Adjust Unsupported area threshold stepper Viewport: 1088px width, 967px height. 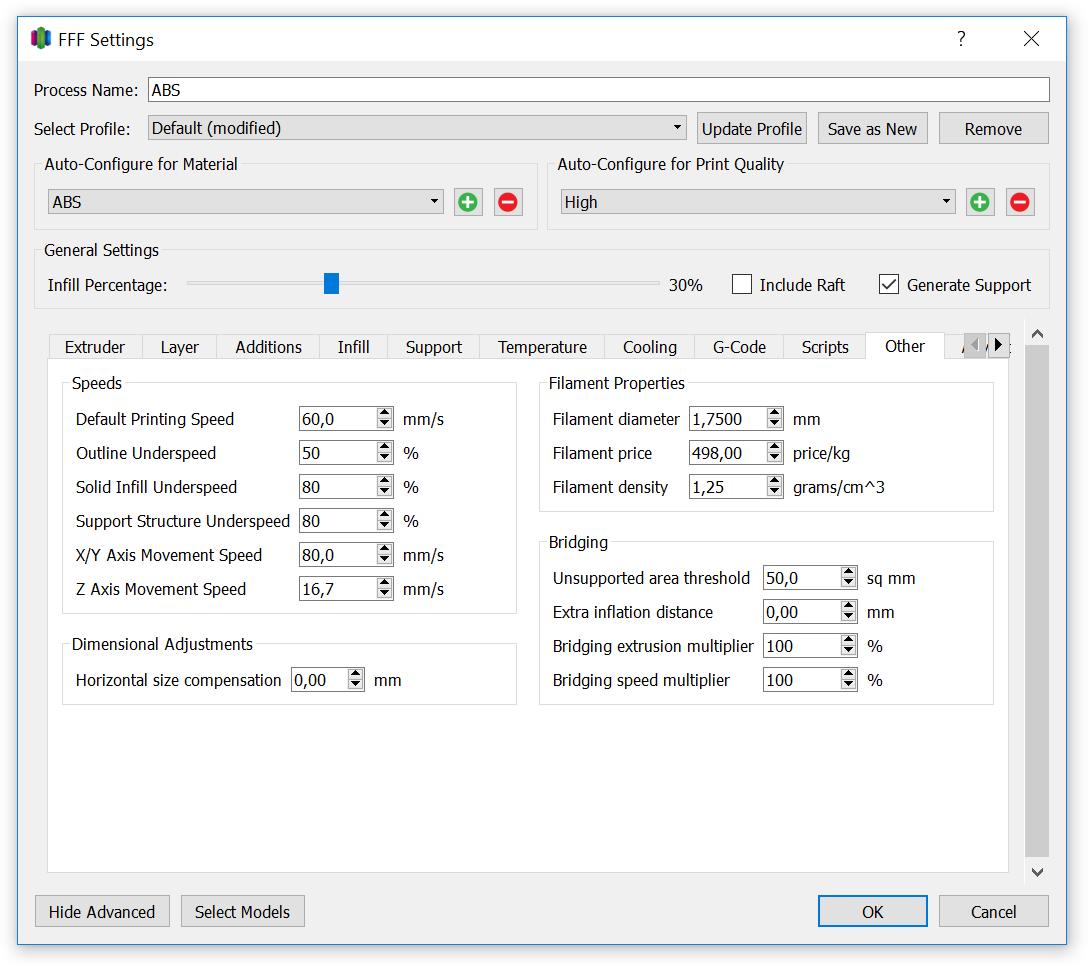click(849, 578)
